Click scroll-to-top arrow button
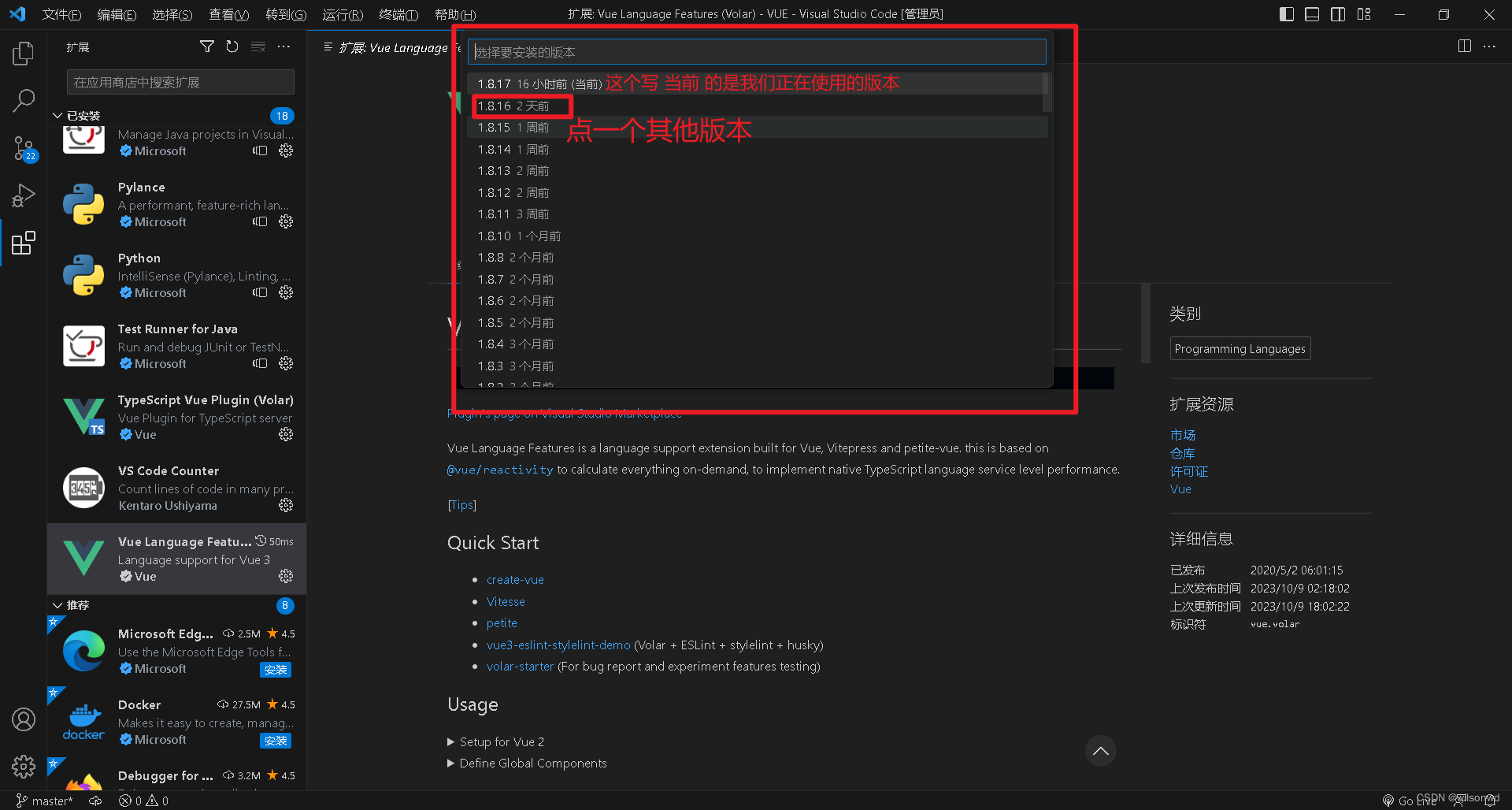 pyautogui.click(x=1100, y=751)
